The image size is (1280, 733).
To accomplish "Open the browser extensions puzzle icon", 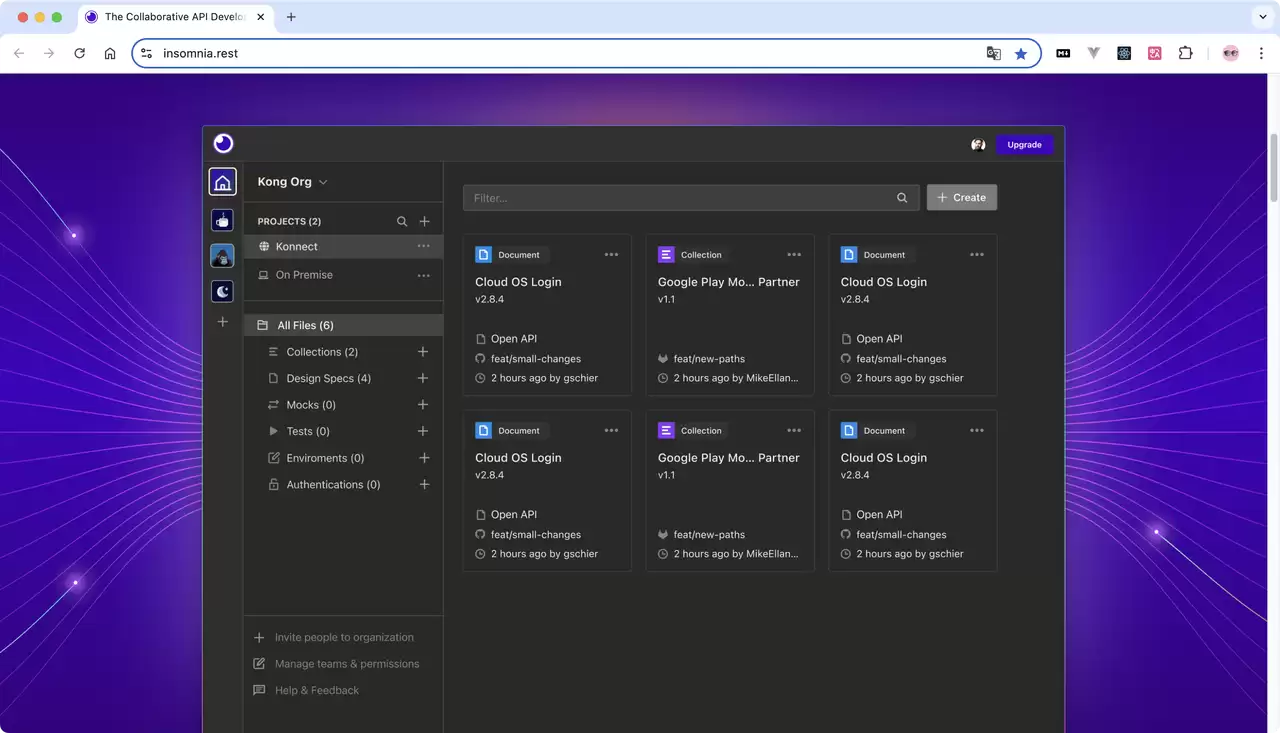I will (x=1186, y=53).
